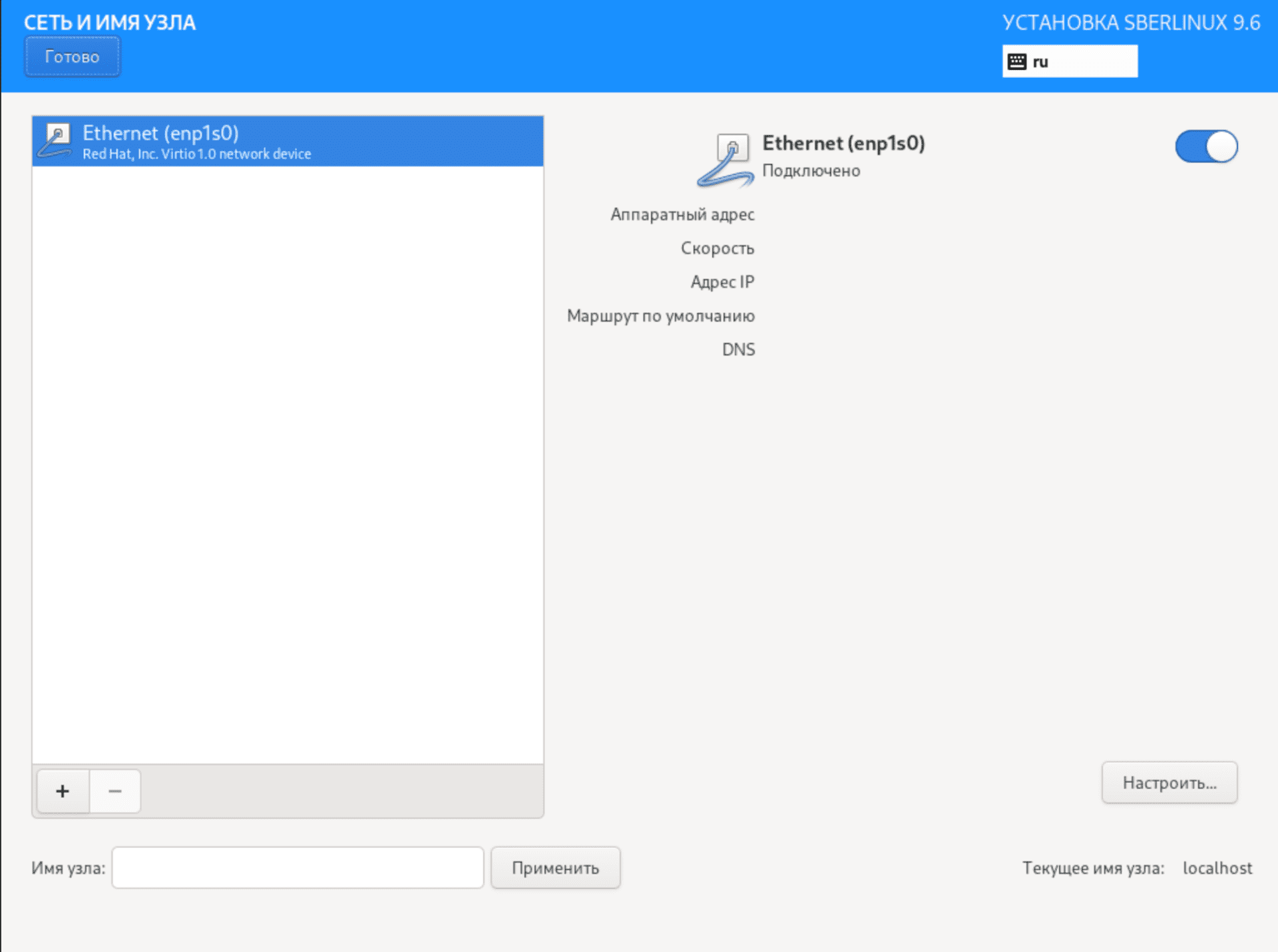Click the Текущее имя узла label
The width and height of the screenshot is (1278, 952).
[x=1093, y=868]
